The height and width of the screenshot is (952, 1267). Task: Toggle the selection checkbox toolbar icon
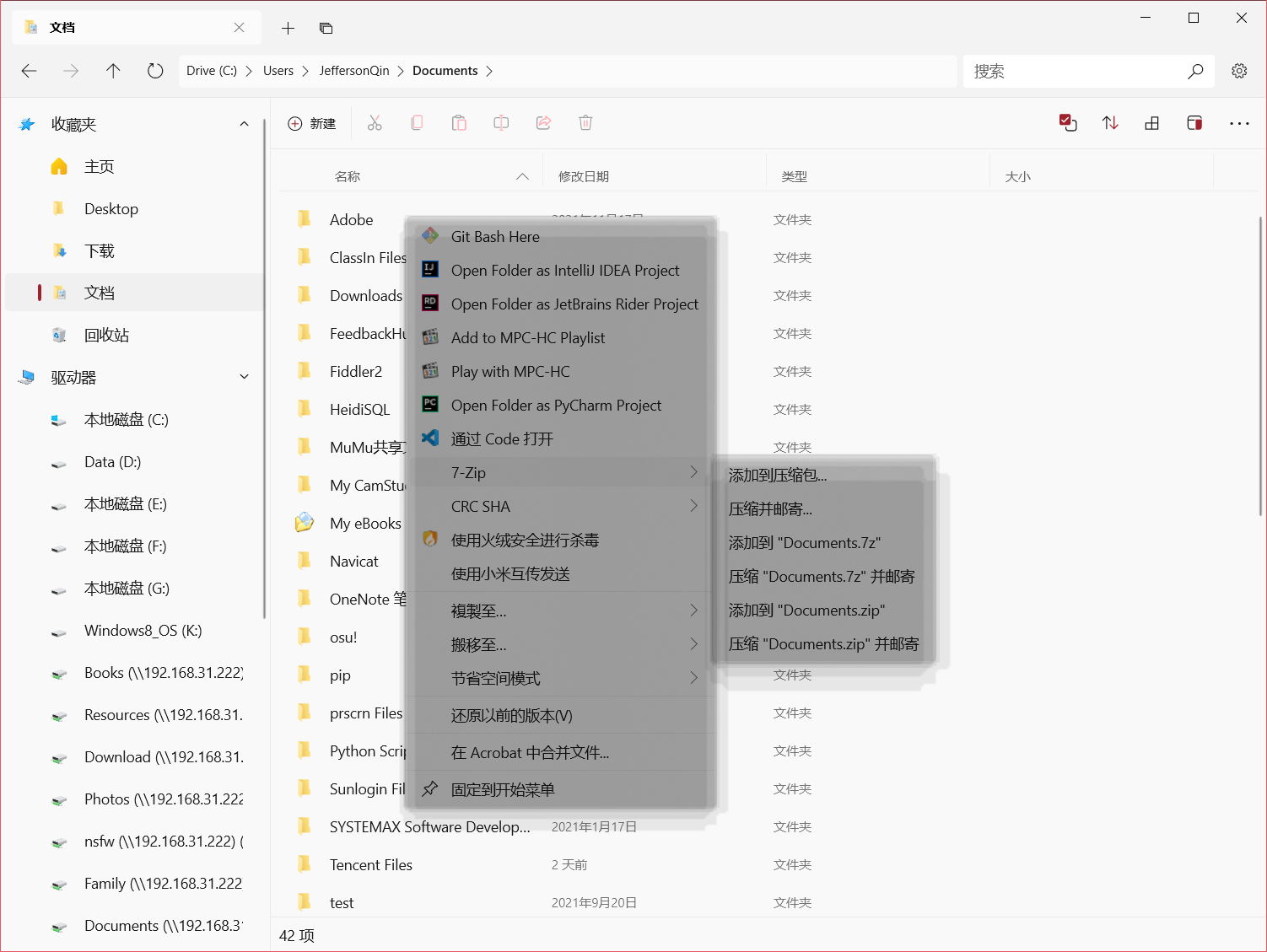[x=1068, y=123]
